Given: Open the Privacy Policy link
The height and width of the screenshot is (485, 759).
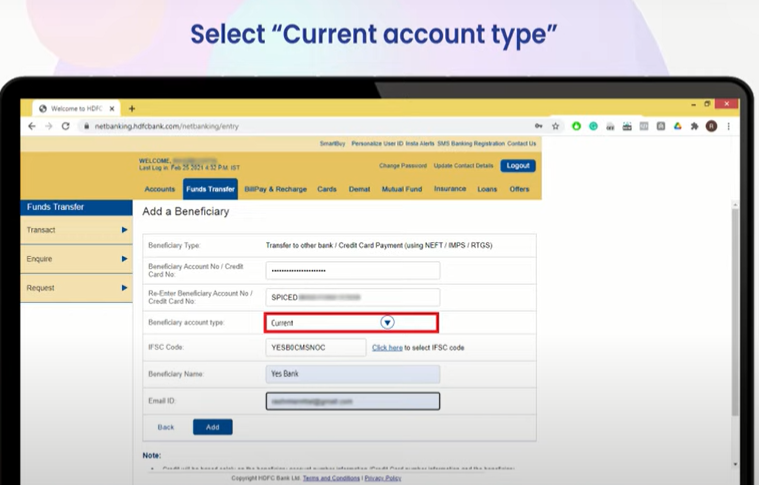Looking at the screenshot, I should coord(383,478).
